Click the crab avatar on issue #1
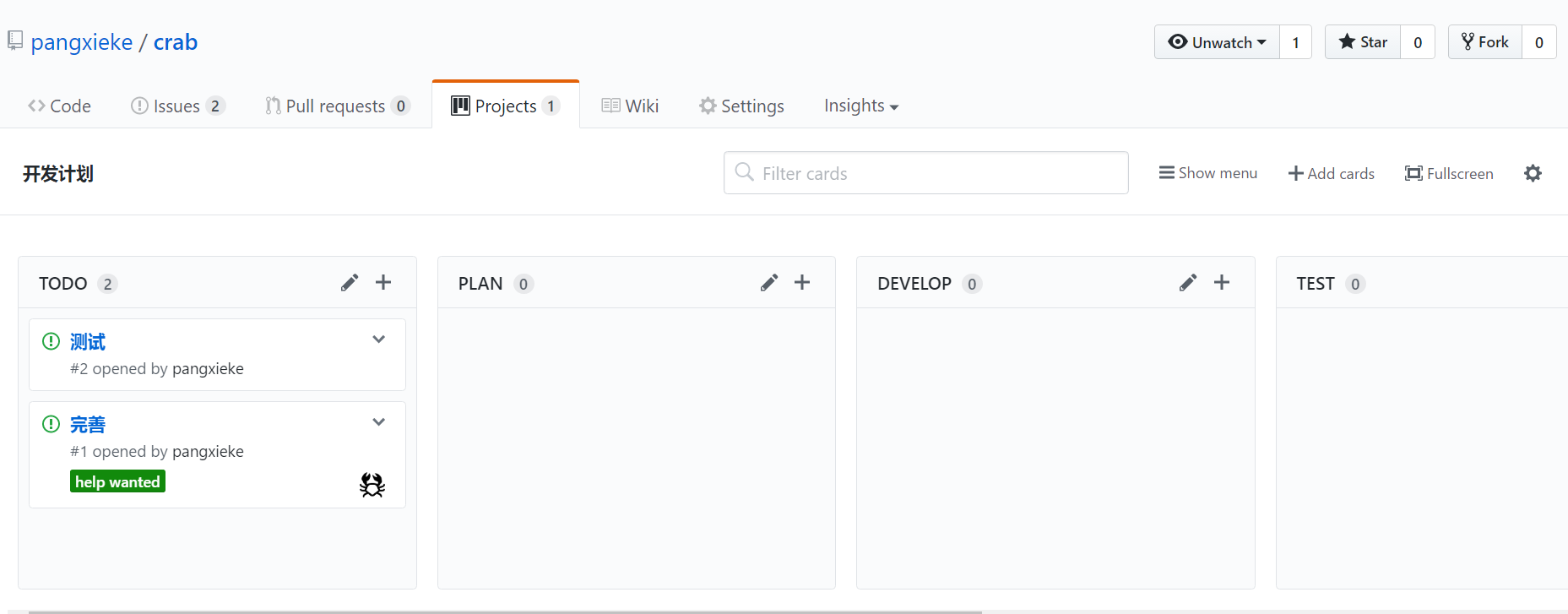Image resolution: width=1568 pixels, height=614 pixels. (372, 484)
